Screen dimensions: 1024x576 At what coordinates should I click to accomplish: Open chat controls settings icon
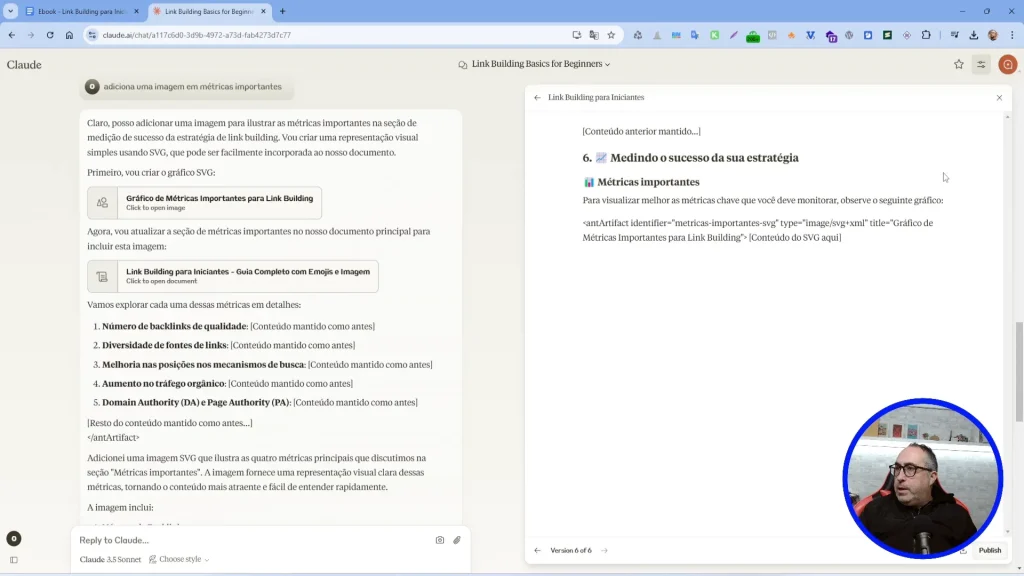click(x=982, y=64)
